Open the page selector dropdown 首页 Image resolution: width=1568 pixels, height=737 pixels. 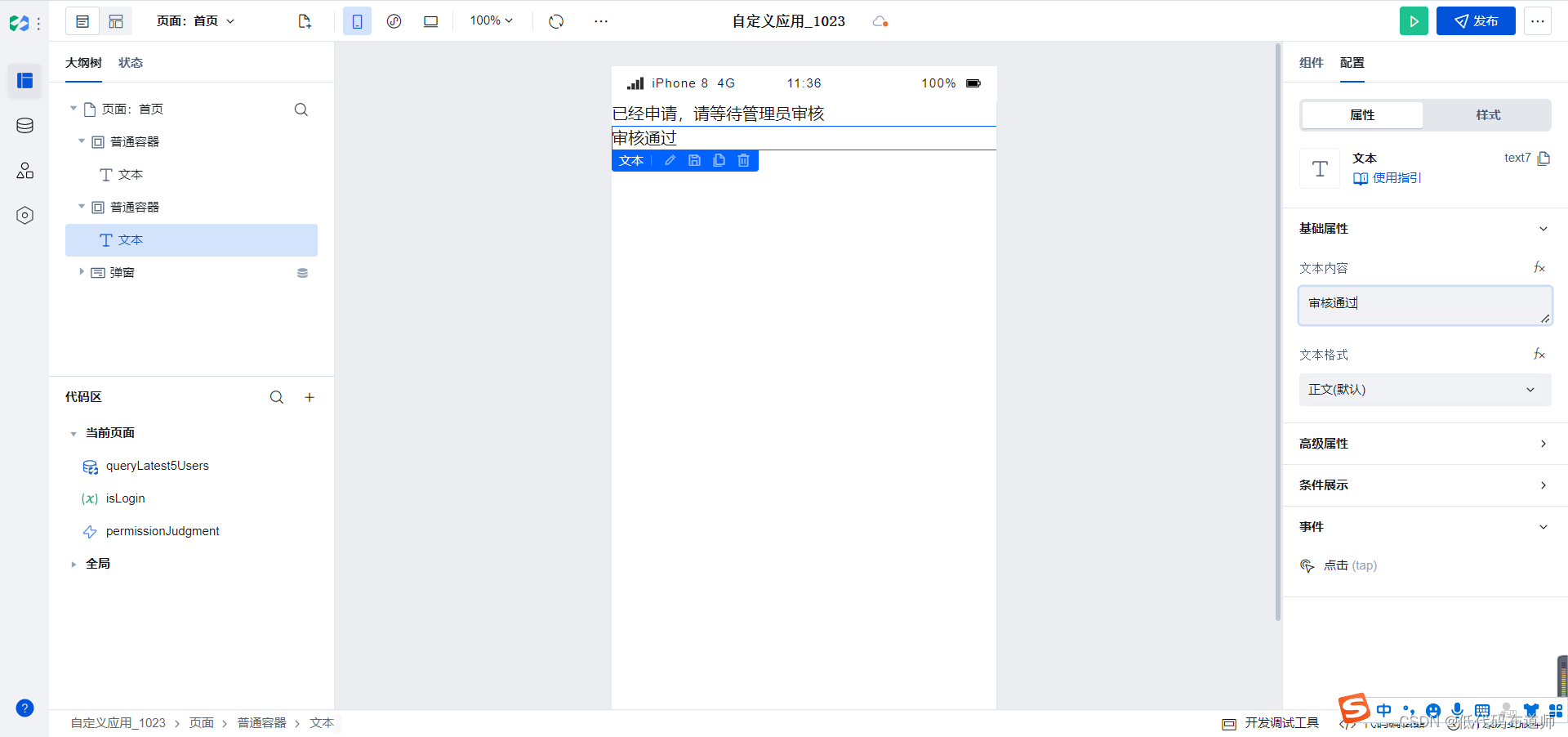195,21
